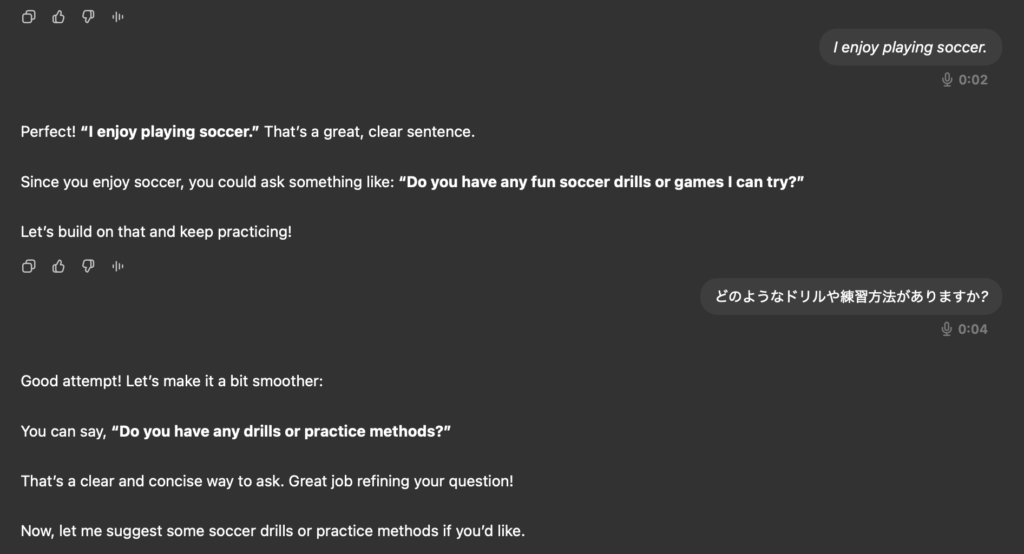Click the 'Good attempt!' response line
The height and width of the screenshot is (554, 1024).
(x=172, y=381)
